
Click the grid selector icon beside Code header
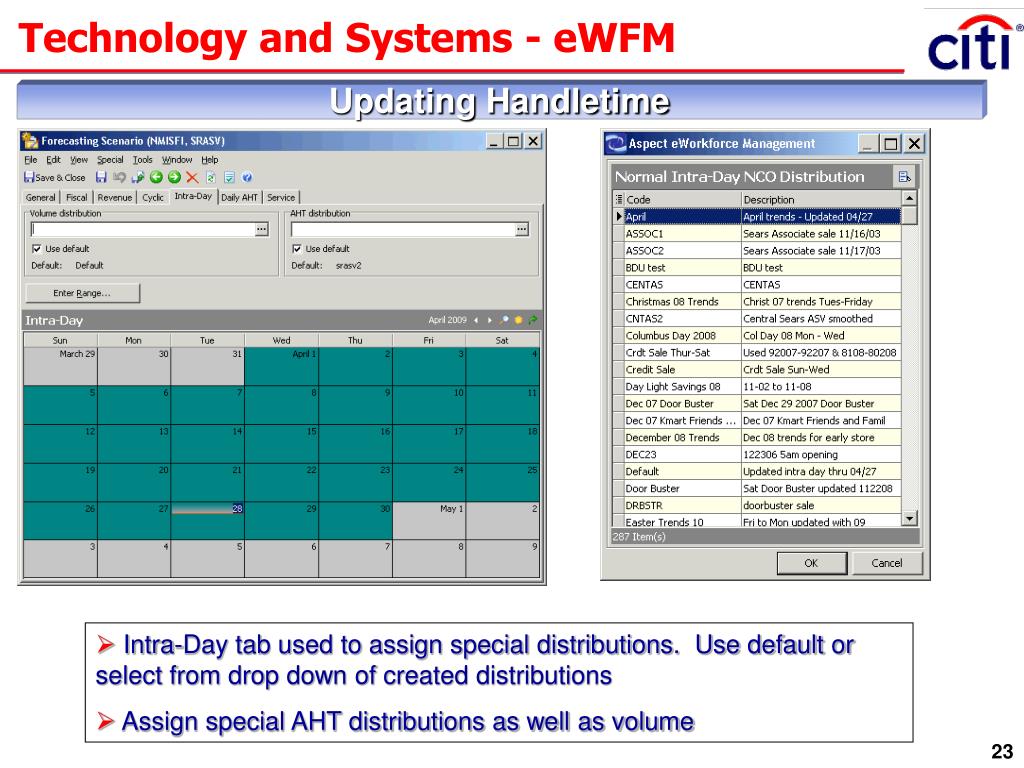point(618,199)
